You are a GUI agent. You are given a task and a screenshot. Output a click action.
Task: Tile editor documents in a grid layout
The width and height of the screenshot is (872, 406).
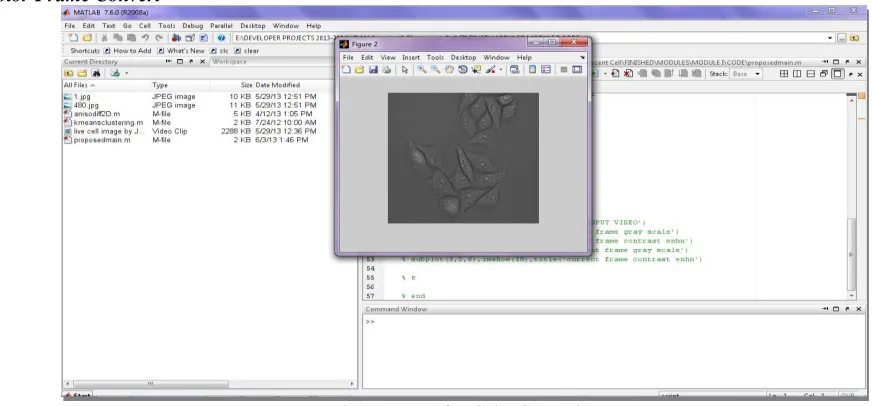coord(784,73)
